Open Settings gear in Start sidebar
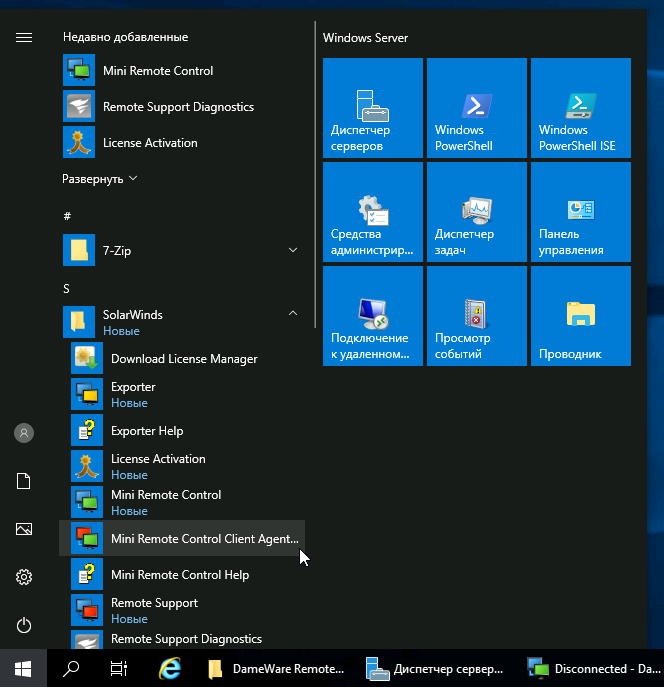 (24, 577)
